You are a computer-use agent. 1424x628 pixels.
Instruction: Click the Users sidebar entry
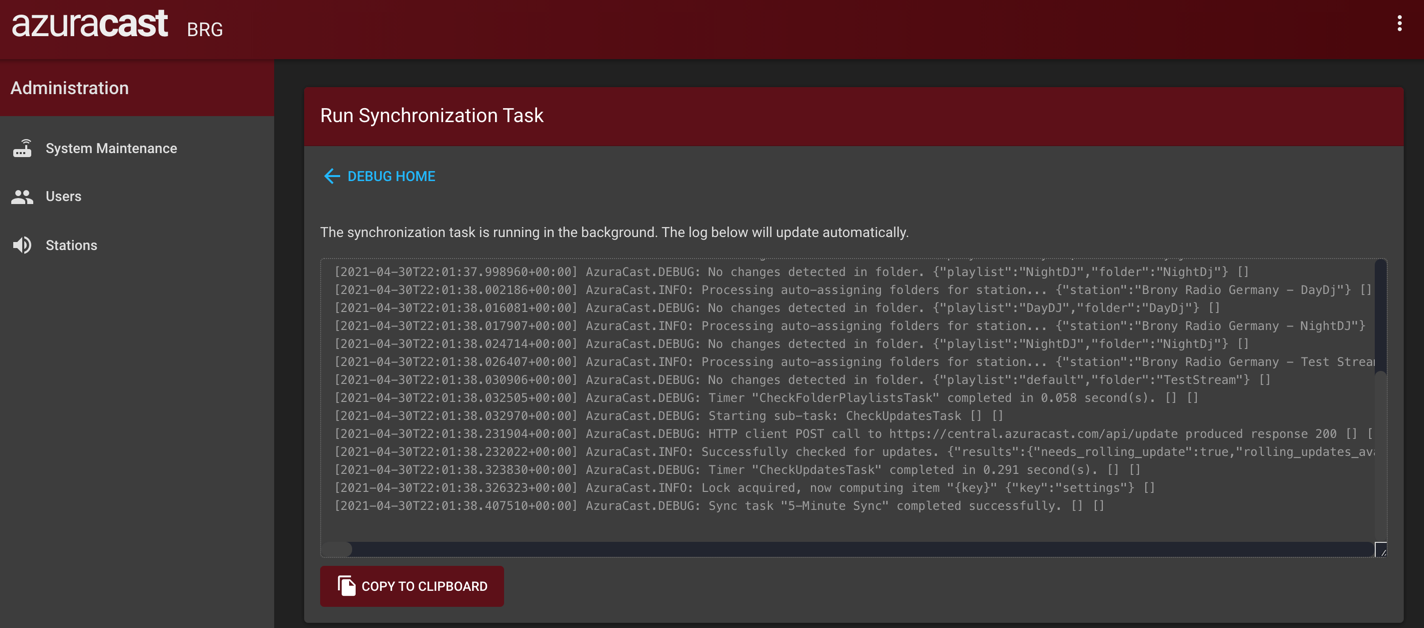(x=62, y=196)
